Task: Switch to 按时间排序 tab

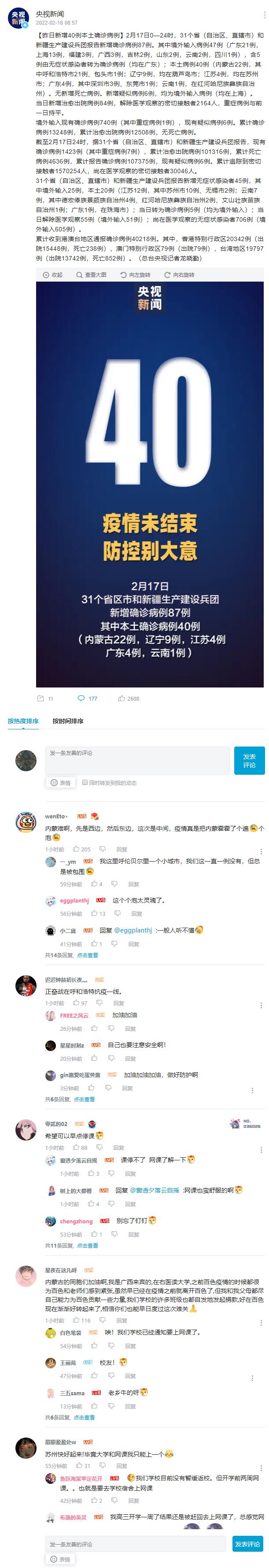Action: click(x=68, y=721)
